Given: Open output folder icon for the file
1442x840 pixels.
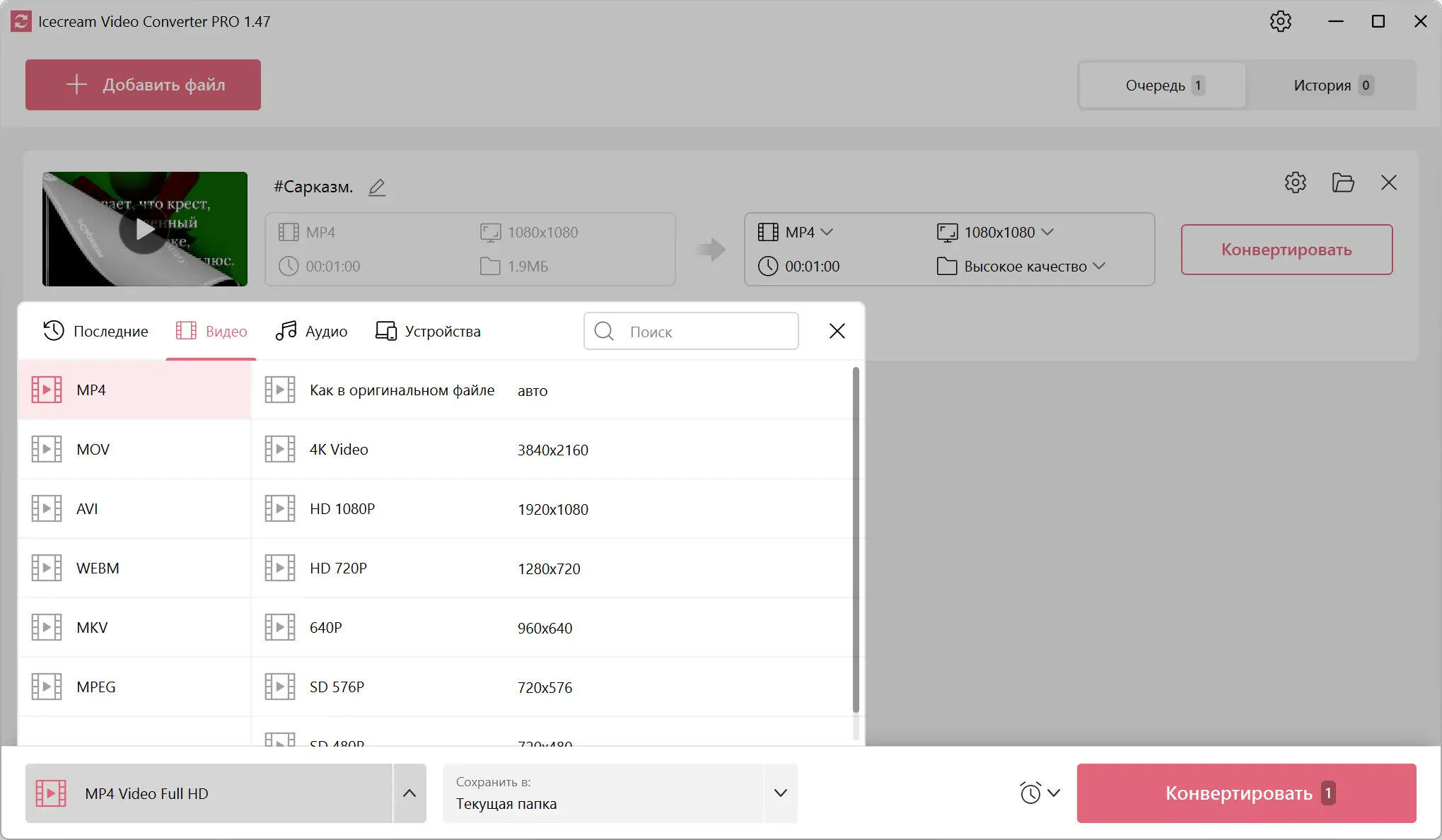Looking at the screenshot, I should coord(1342,182).
